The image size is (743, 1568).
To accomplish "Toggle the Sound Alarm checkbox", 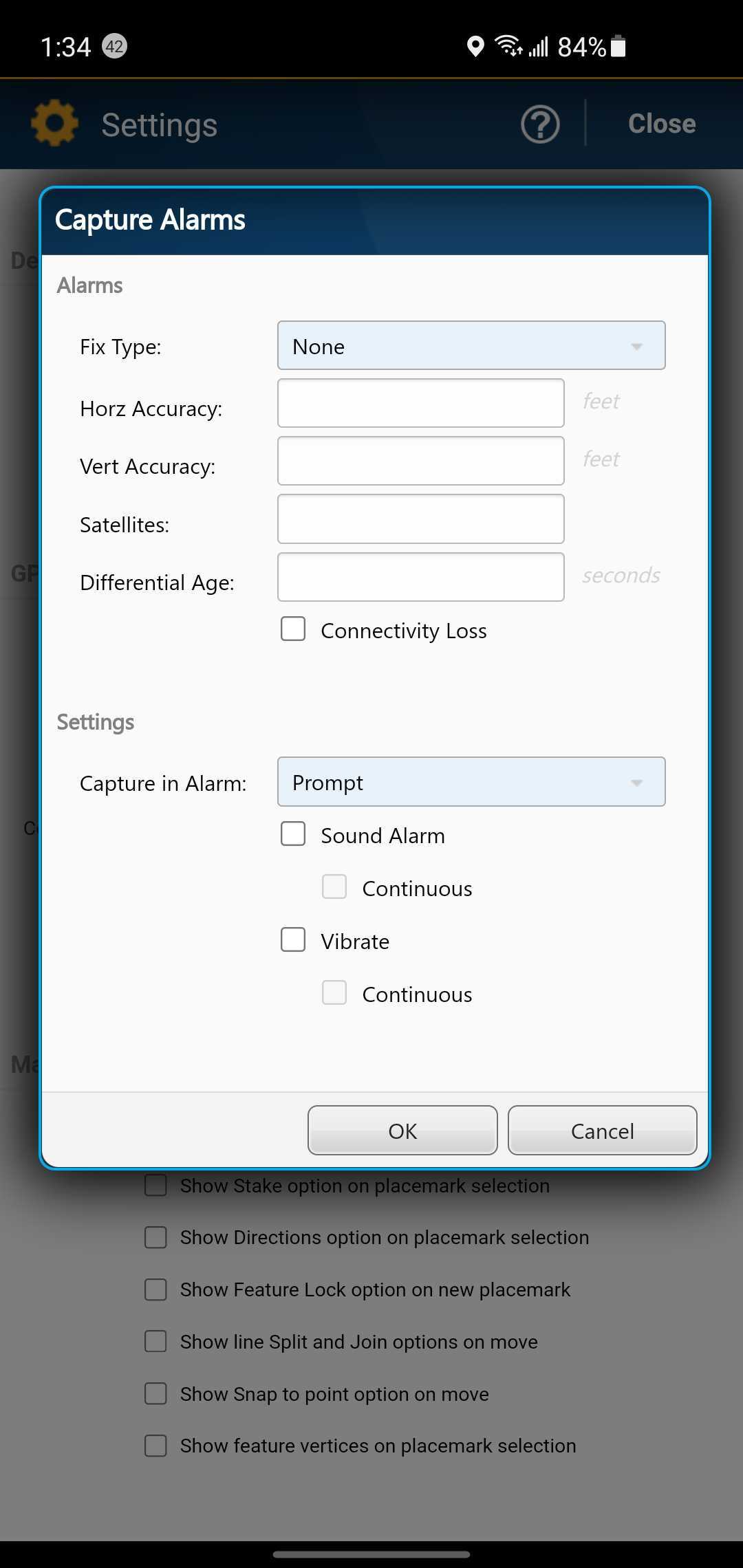I will pos(293,834).
